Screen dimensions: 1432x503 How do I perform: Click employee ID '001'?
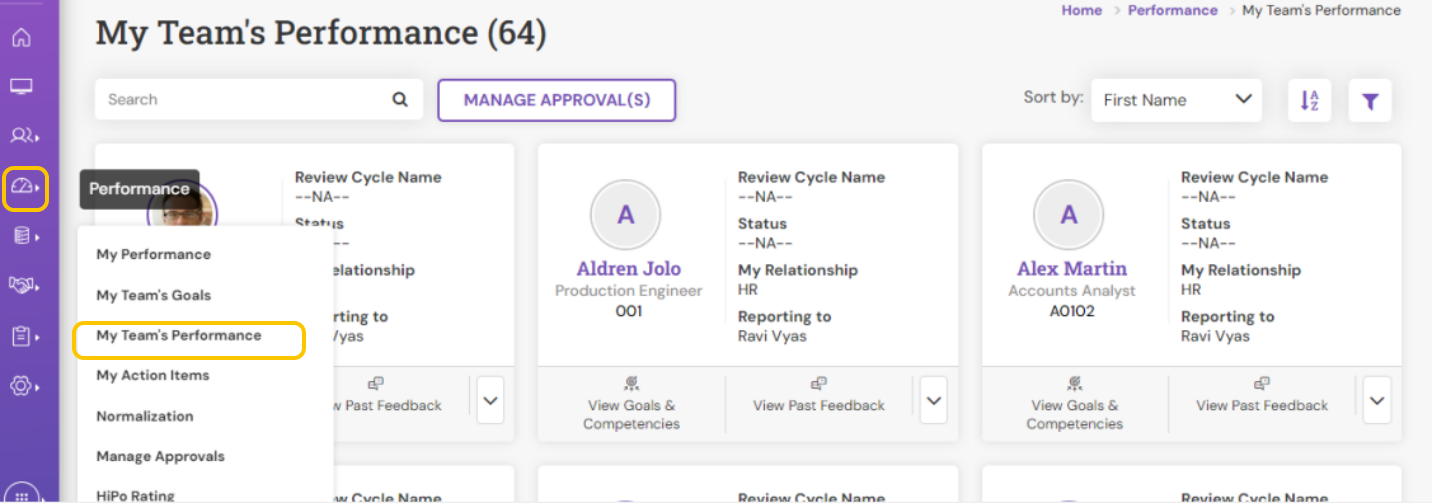coord(629,311)
